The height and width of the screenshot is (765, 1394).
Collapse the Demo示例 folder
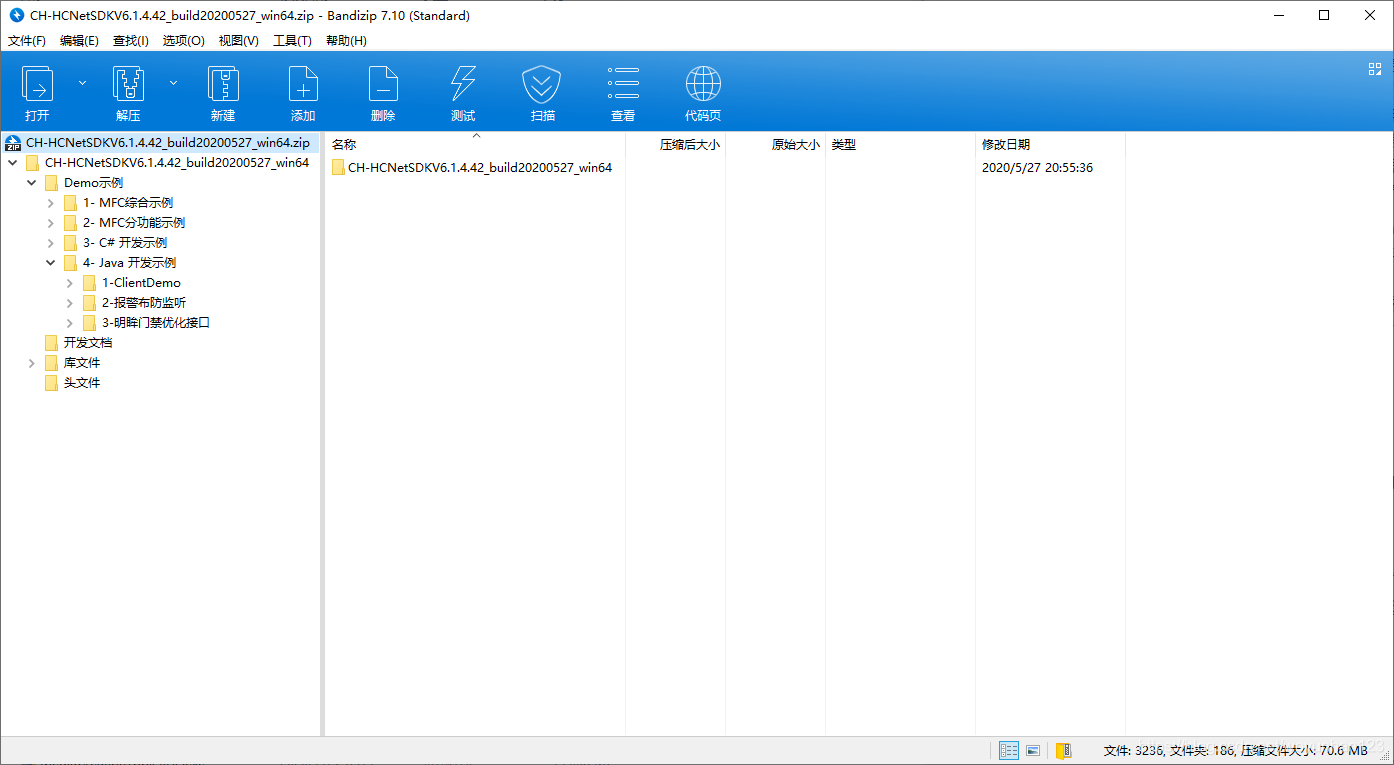[x=31, y=183]
